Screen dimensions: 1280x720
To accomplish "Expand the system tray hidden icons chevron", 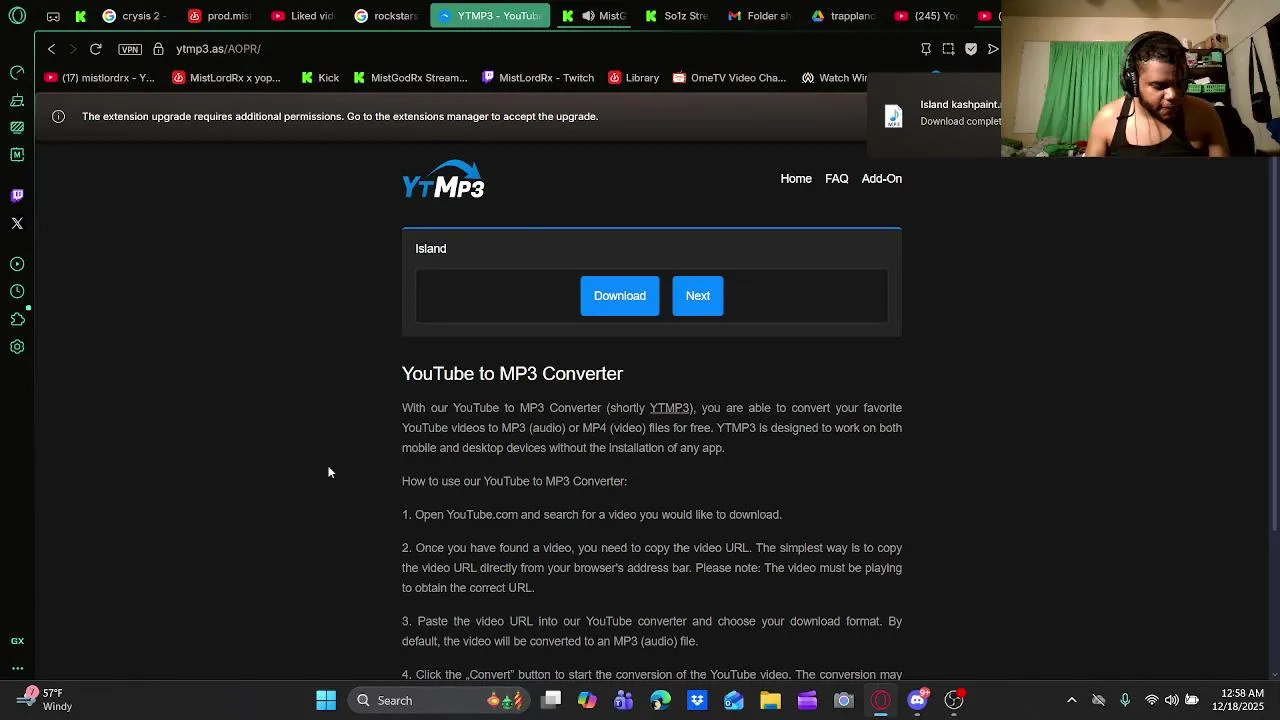I will pyautogui.click(x=1072, y=701).
